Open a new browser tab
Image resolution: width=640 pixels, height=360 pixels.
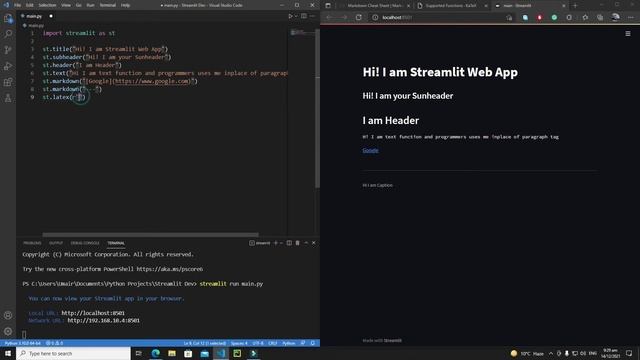(x=575, y=6)
